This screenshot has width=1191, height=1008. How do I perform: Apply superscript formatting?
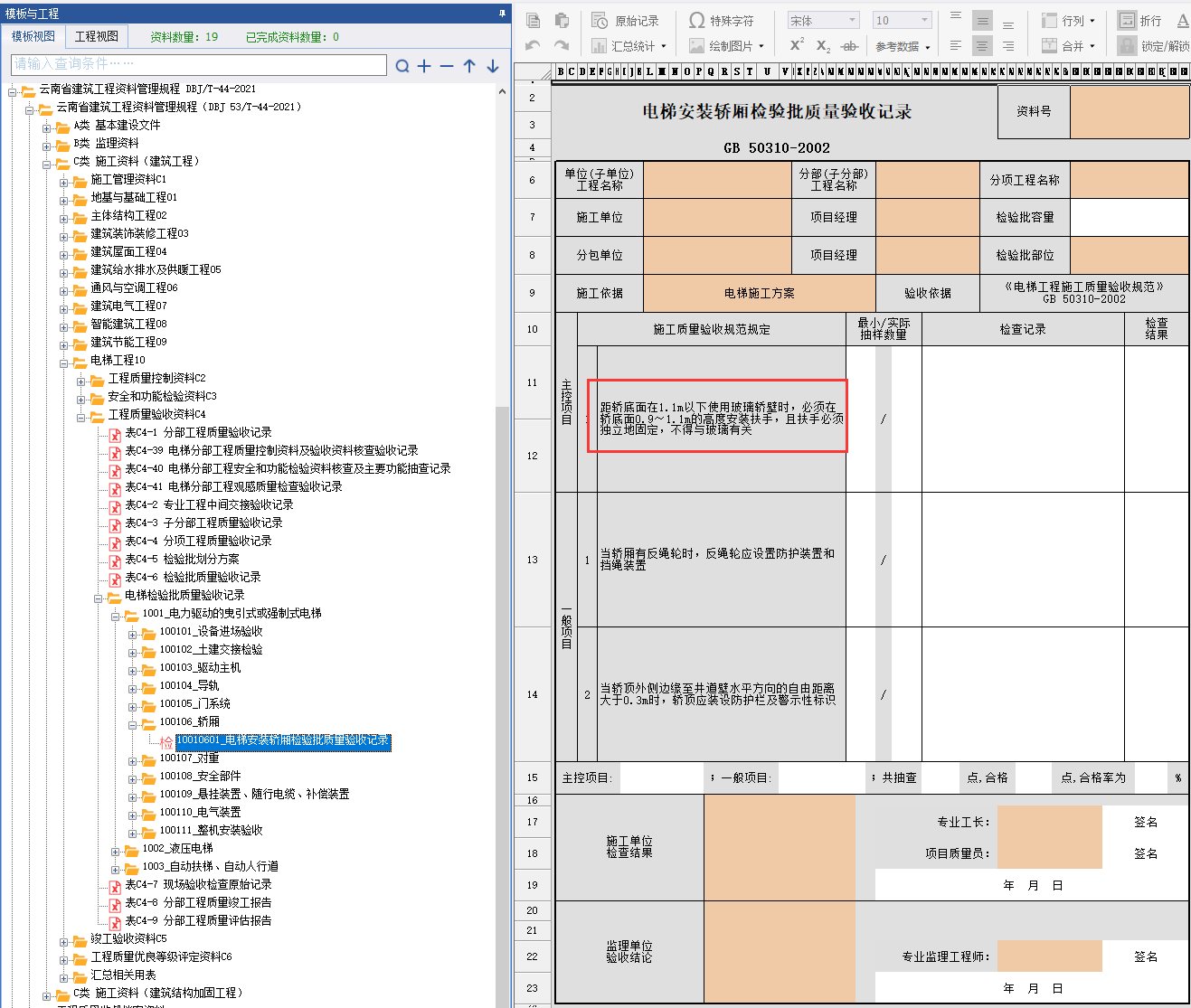click(796, 45)
